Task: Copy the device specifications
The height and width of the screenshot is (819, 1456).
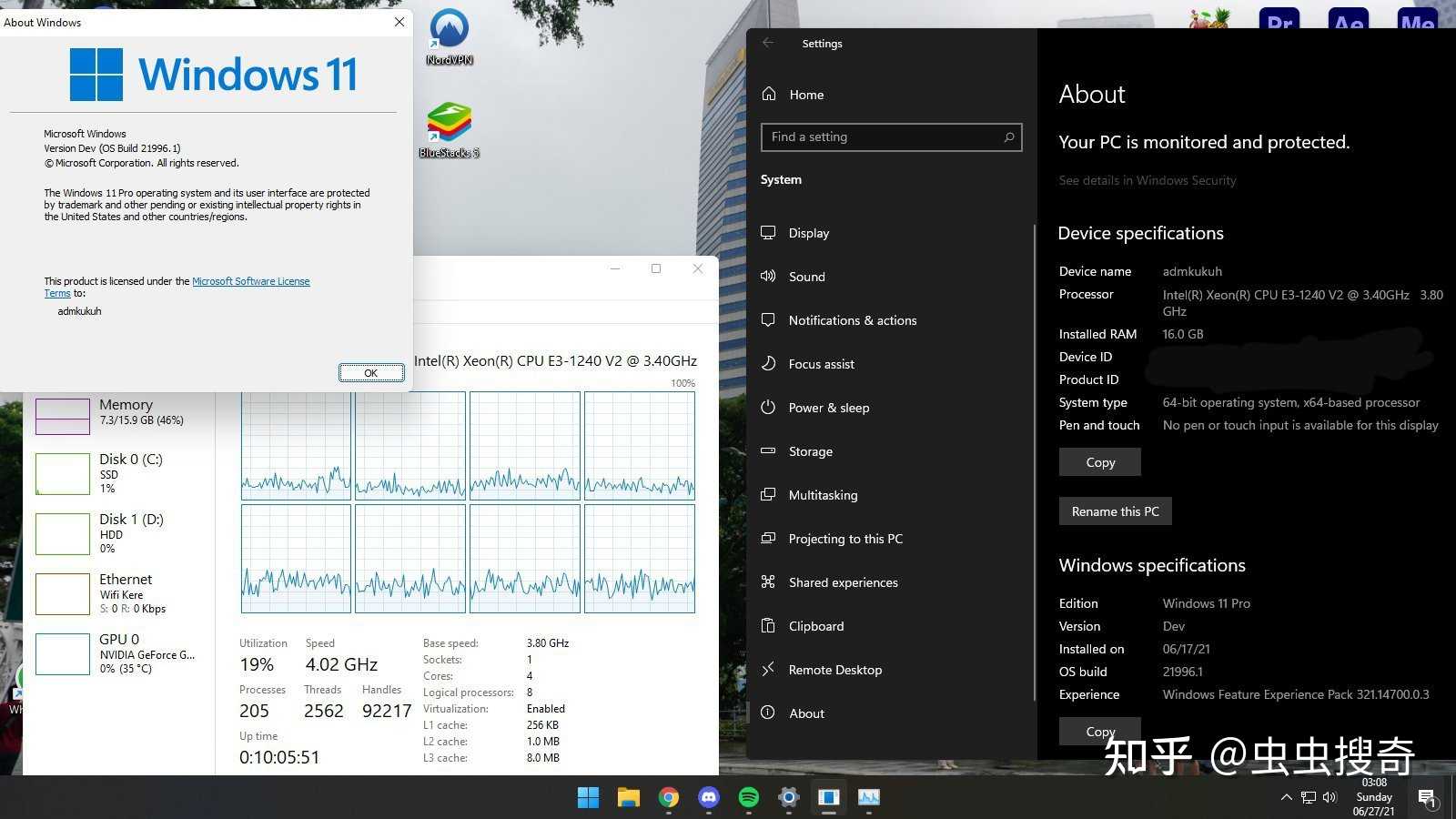Action: tap(1100, 462)
